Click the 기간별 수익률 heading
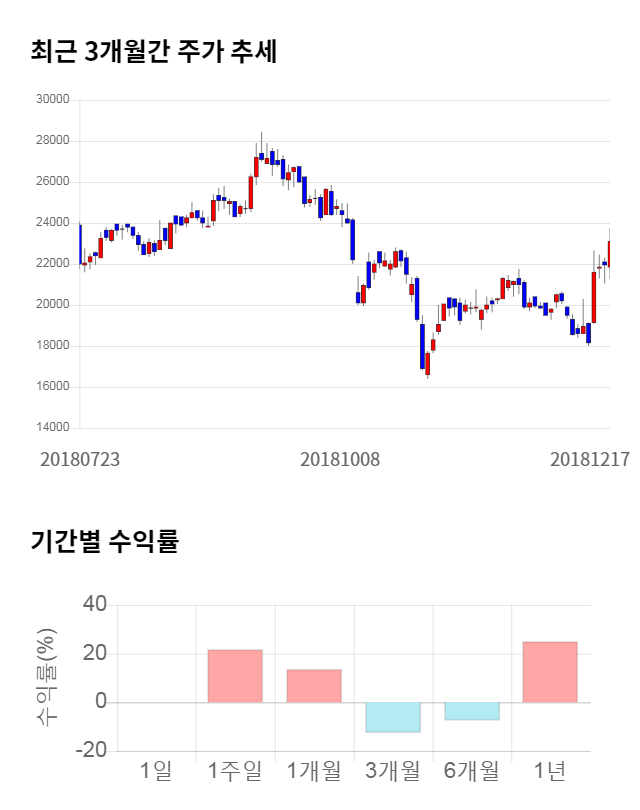The height and width of the screenshot is (810, 640). pyautogui.click(x=104, y=543)
